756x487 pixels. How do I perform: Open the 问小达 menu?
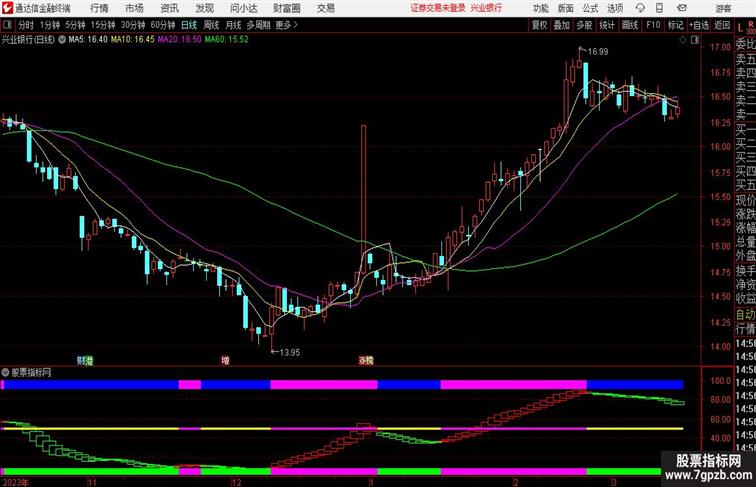tap(243, 8)
